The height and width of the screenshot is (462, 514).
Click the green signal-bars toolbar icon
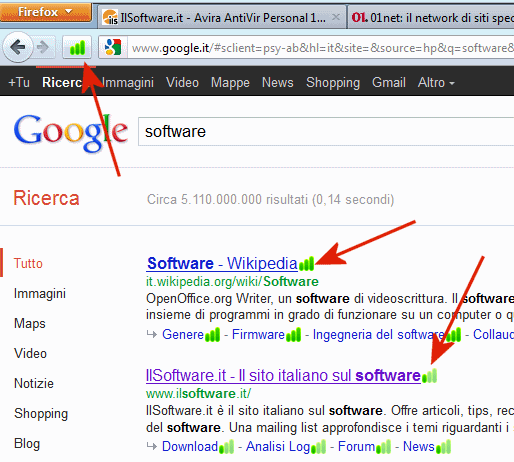(x=77, y=48)
